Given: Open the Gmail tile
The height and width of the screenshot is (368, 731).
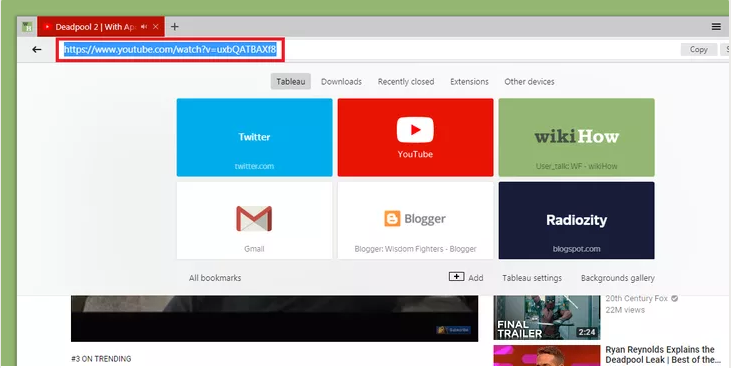Looking at the screenshot, I should tap(254, 220).
